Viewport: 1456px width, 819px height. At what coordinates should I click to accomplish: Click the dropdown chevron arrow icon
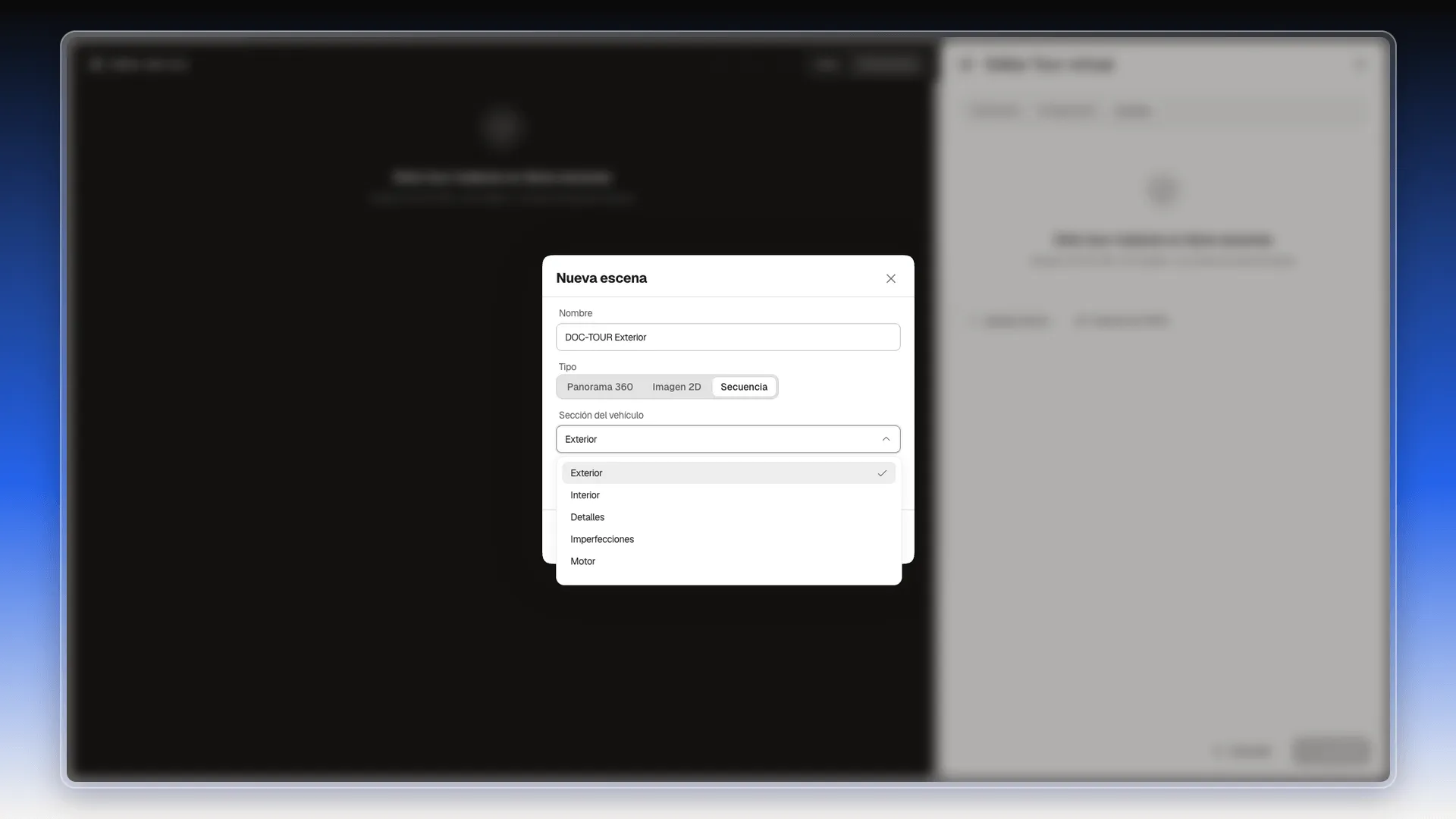(x=886, y=439)
